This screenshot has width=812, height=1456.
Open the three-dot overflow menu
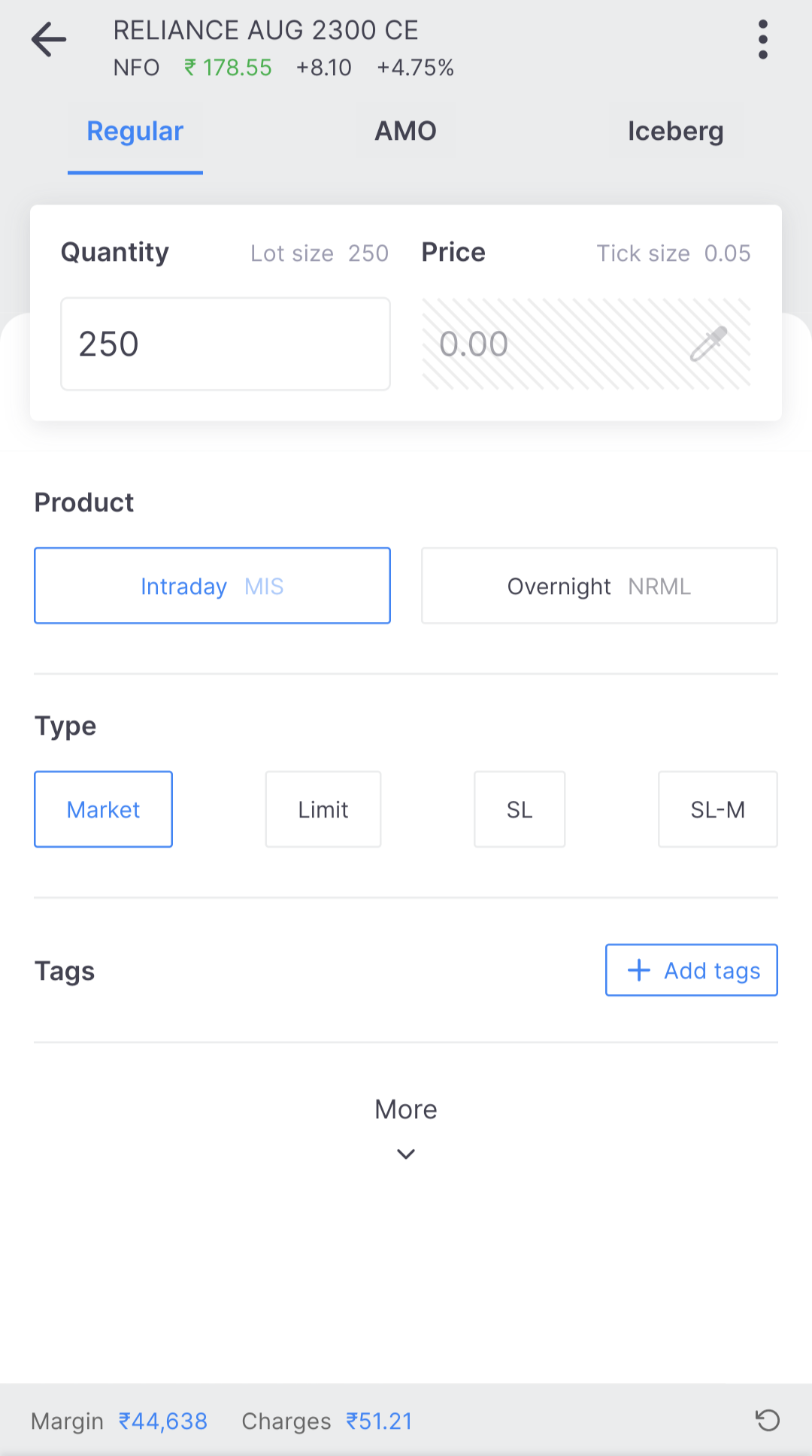[x=763, y=39]
